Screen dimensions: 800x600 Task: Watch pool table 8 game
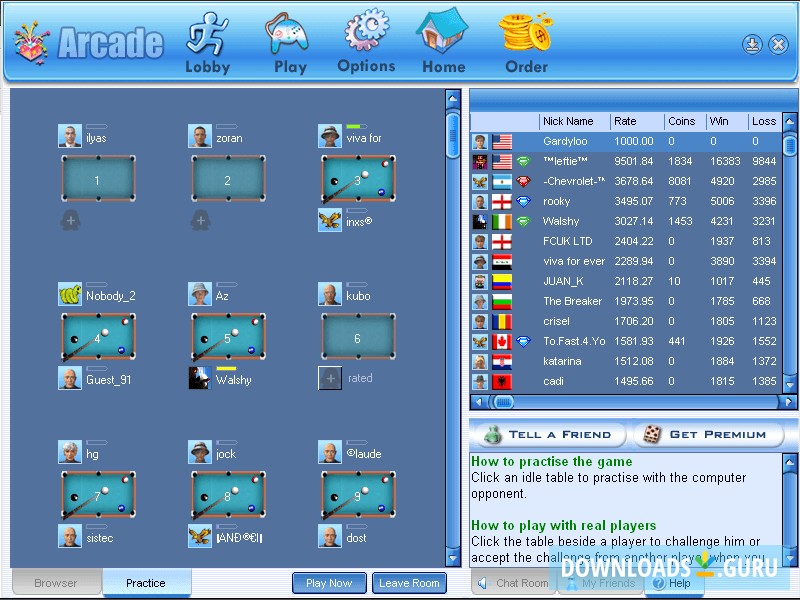(x=228, y=495)
